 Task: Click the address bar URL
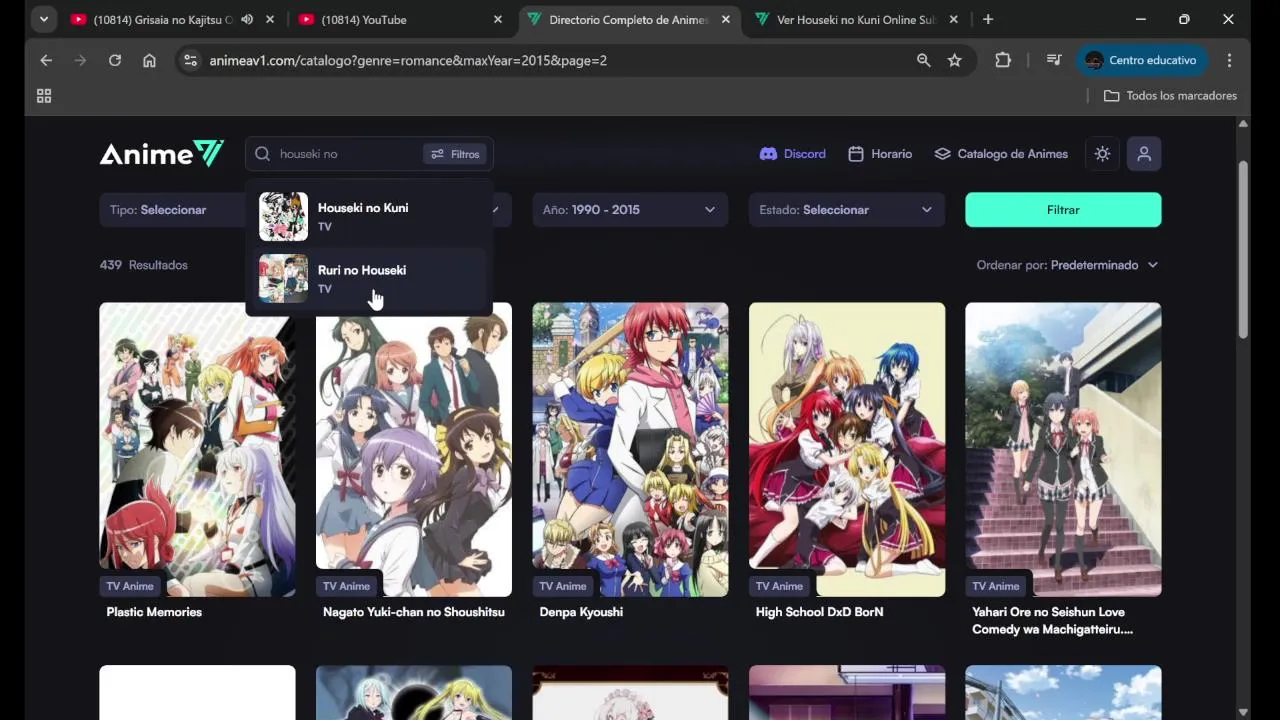coord(408,60)
